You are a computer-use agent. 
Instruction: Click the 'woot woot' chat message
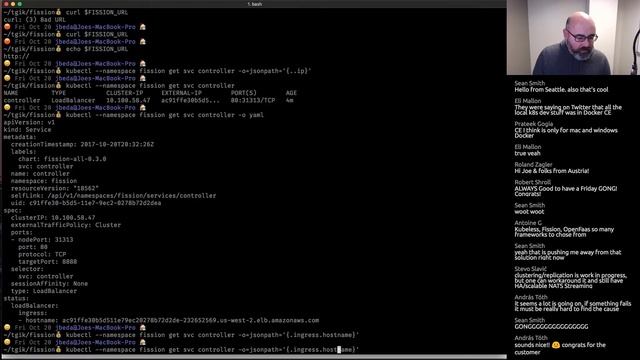tap(529, 212)
